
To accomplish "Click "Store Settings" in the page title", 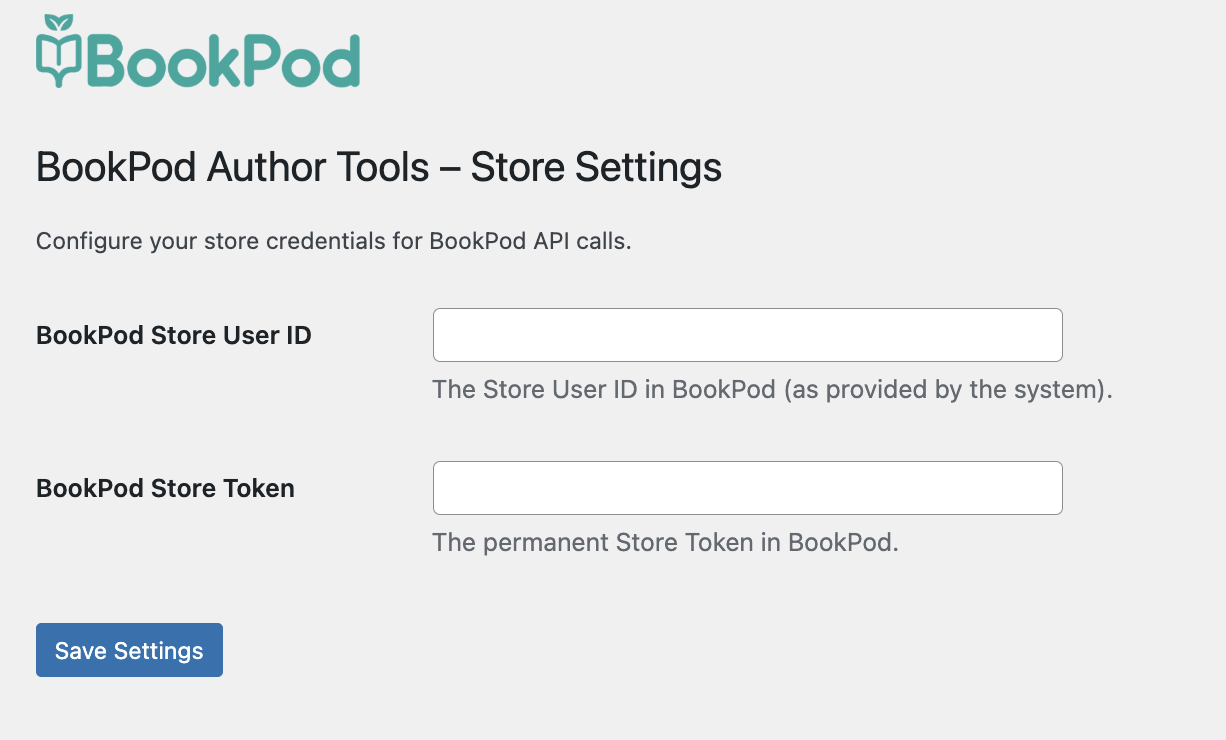I will click(596, 167).
